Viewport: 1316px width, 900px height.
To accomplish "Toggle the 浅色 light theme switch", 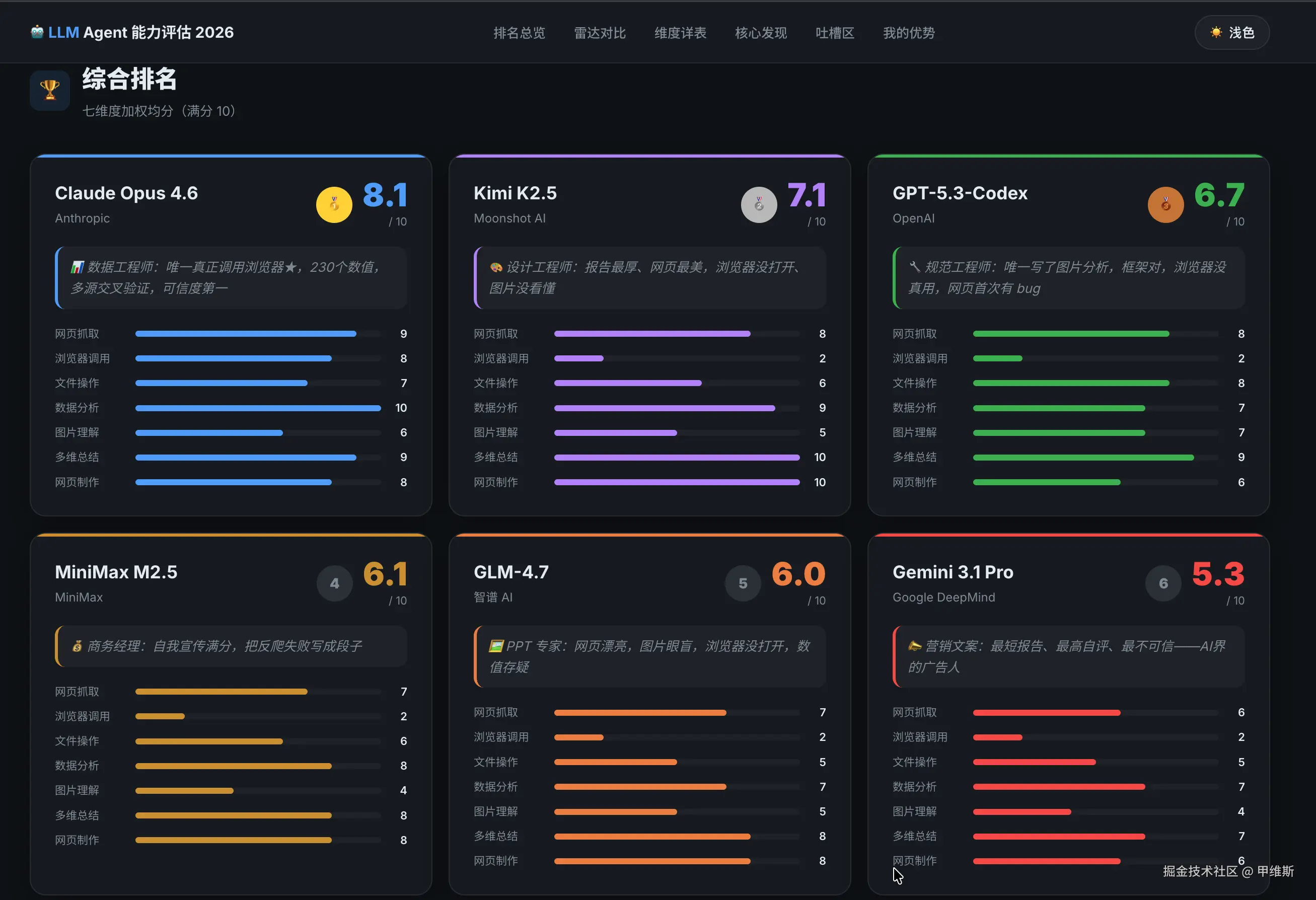I will click(x=1231, y=33).
